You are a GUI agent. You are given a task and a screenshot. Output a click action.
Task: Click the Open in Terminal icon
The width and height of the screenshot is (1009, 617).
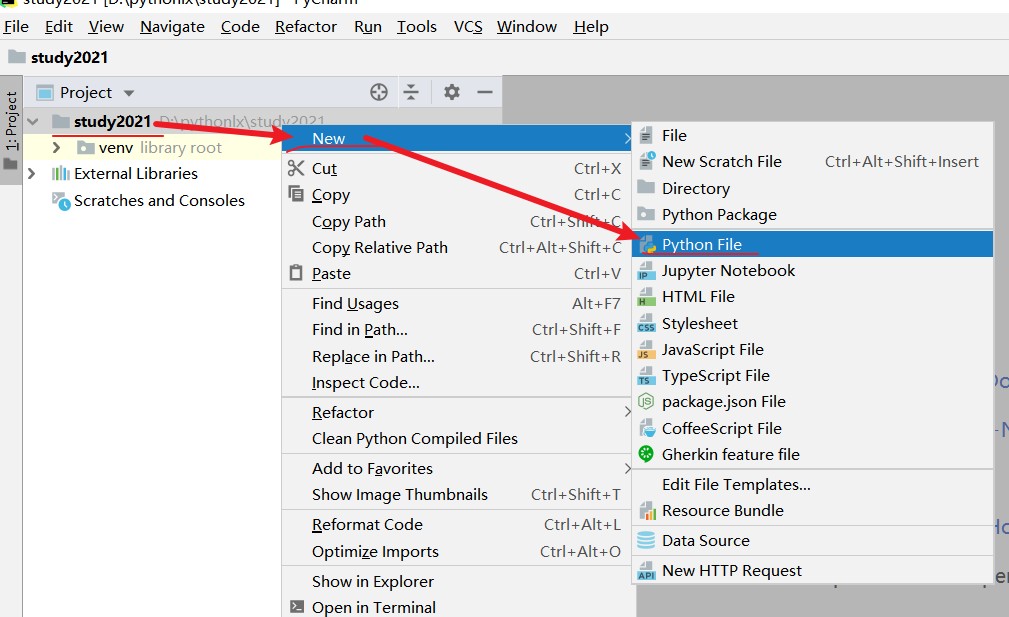pos(297,606)
